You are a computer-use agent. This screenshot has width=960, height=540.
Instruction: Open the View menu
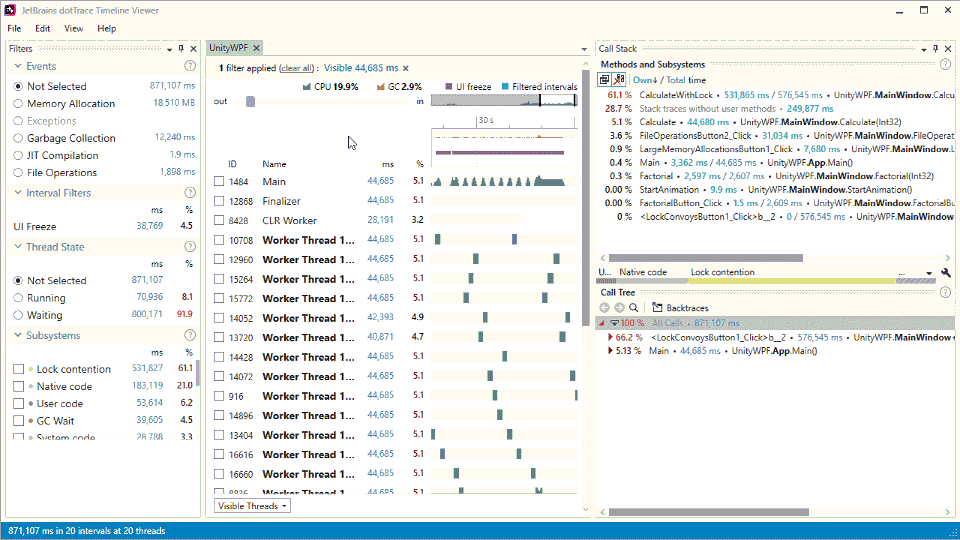[x=74, y=29]
